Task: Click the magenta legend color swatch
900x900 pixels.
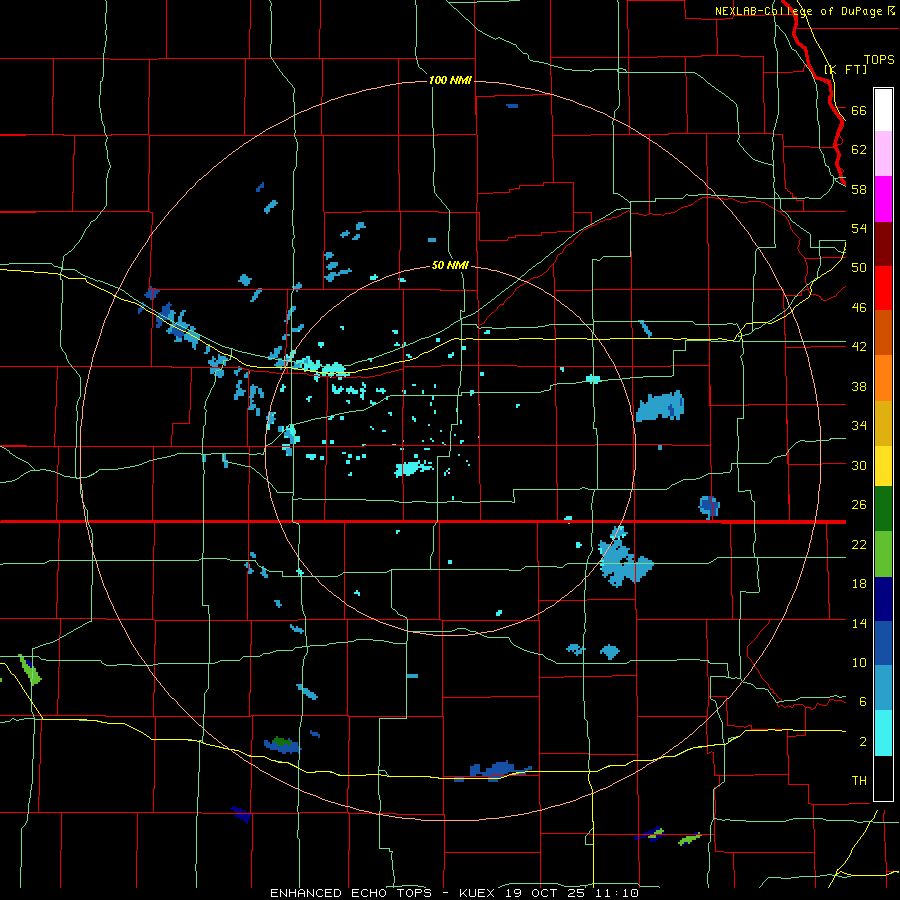Action: pyautogui.click(x=883, y=199)
